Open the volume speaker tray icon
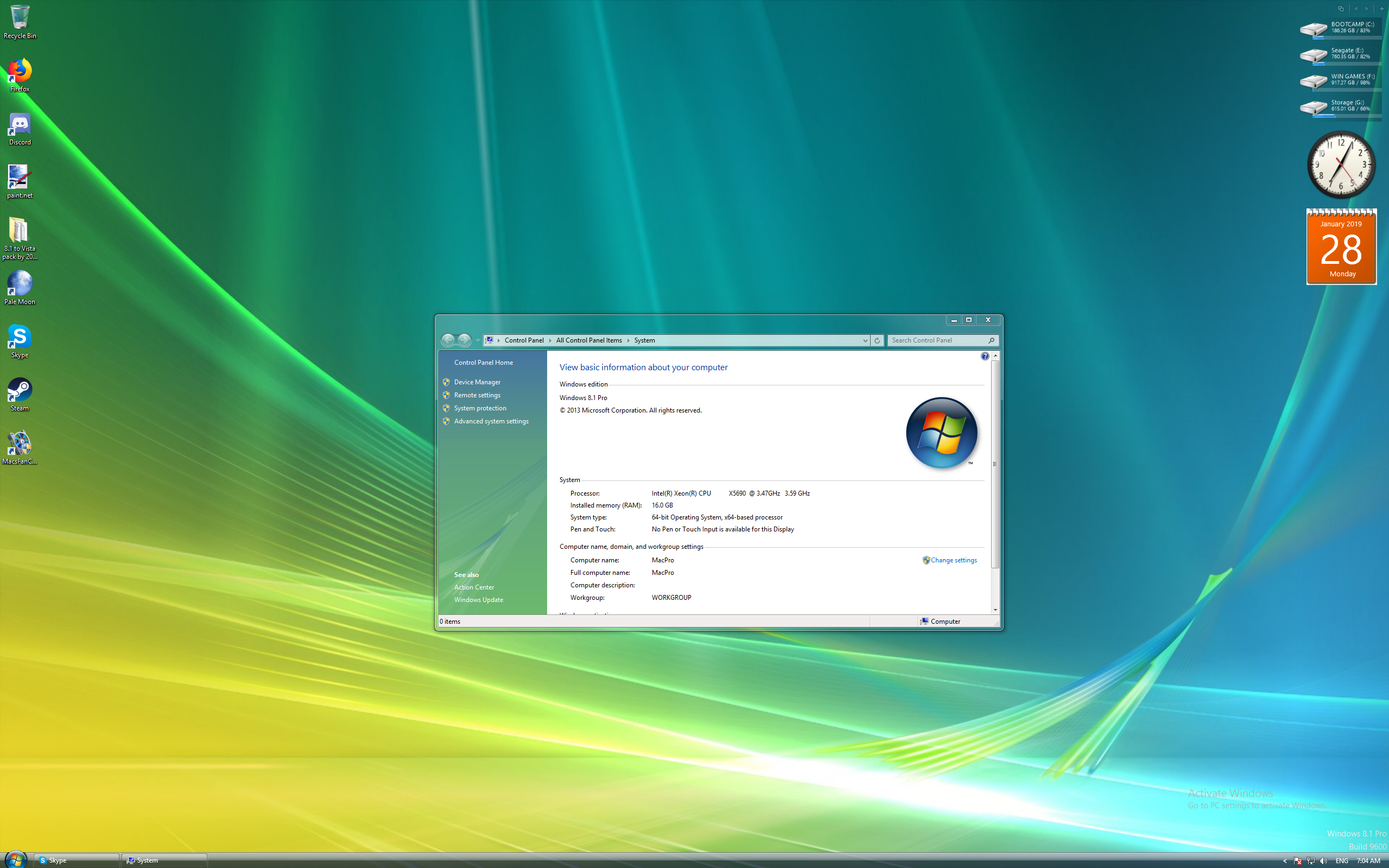The height and width of the screenshot is (868, 1389). (x=1323, y=860)
